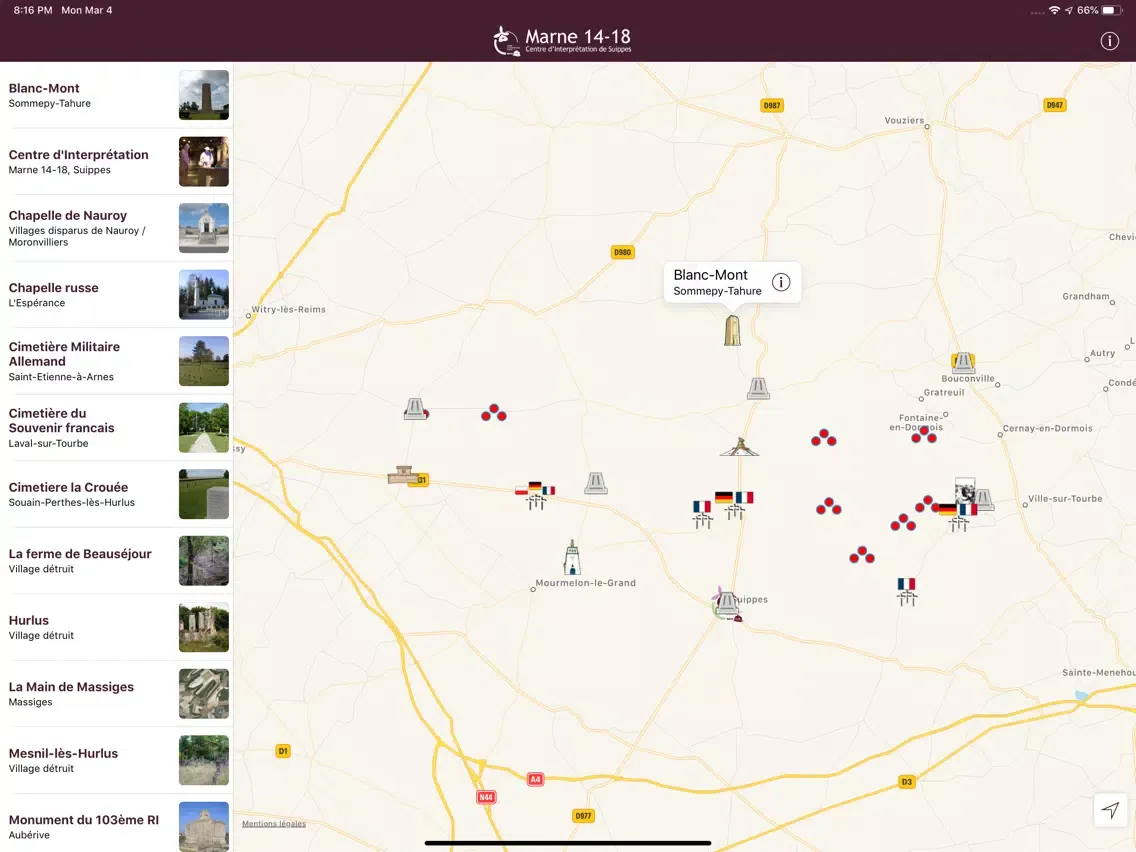This screenshot has width=1136, height=852.
Task: Tap the Marne 14-18 logo header
Action: 563,40
